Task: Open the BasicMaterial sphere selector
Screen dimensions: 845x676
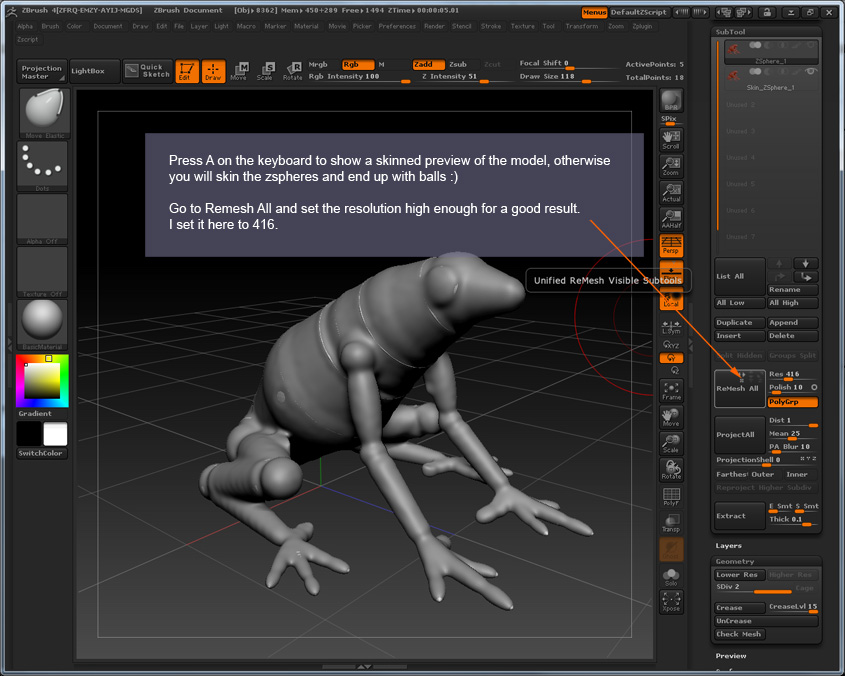Action: pyautogui.click(x=42, y=325)
